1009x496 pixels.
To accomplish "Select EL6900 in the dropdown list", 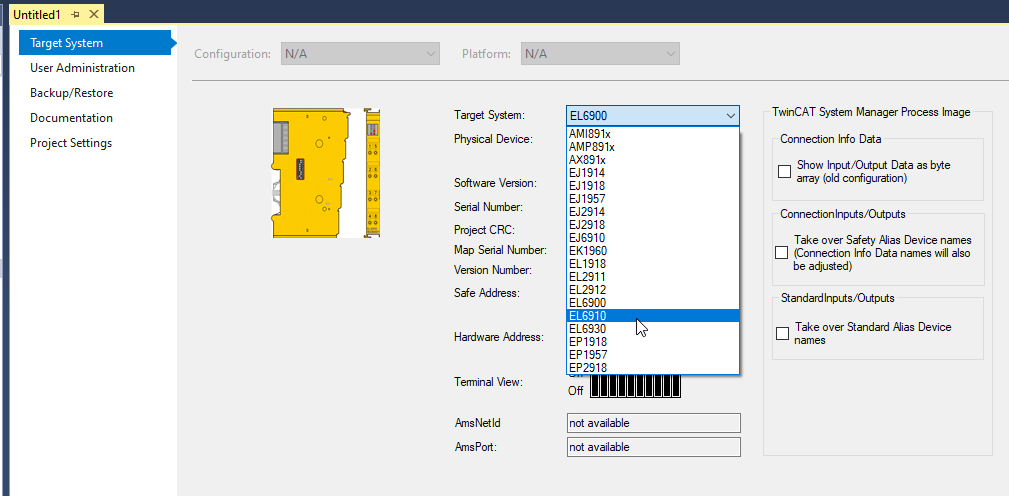I will tap(653, 302).
